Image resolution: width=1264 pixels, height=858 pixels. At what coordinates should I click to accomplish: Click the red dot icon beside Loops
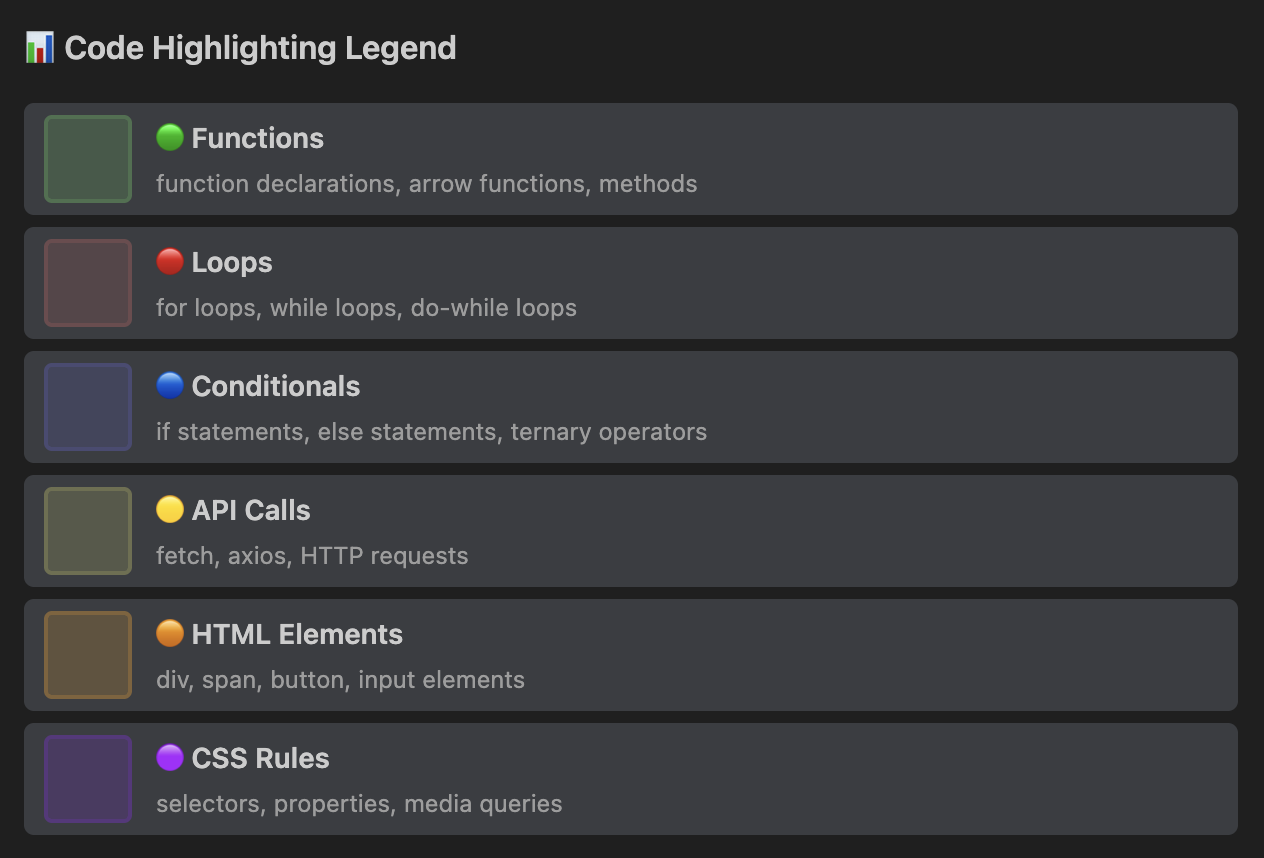(x=169, y=261)
